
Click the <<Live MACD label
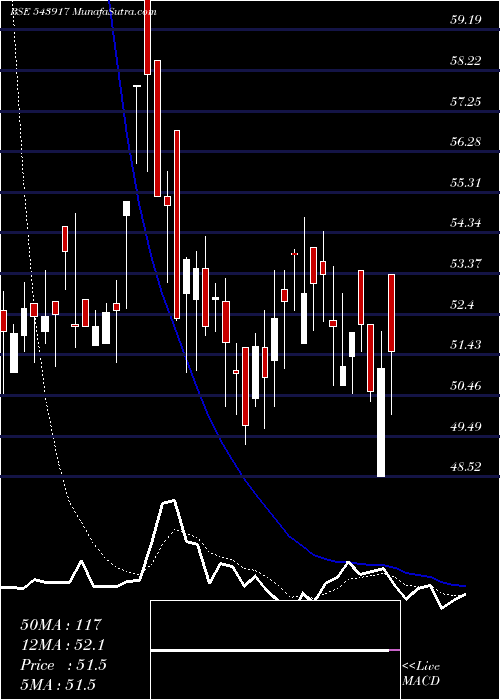(421, 674)
